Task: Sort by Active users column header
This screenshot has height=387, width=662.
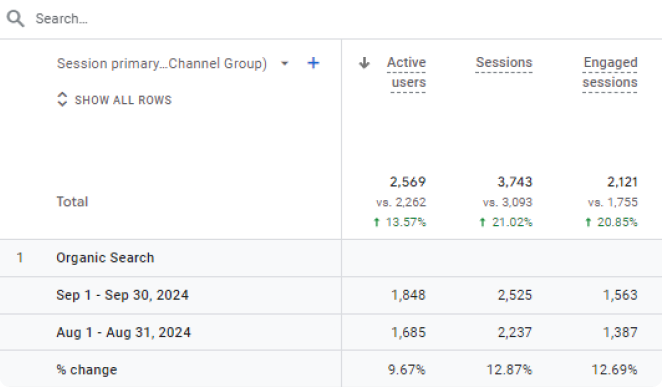Action: click(407, 73)
